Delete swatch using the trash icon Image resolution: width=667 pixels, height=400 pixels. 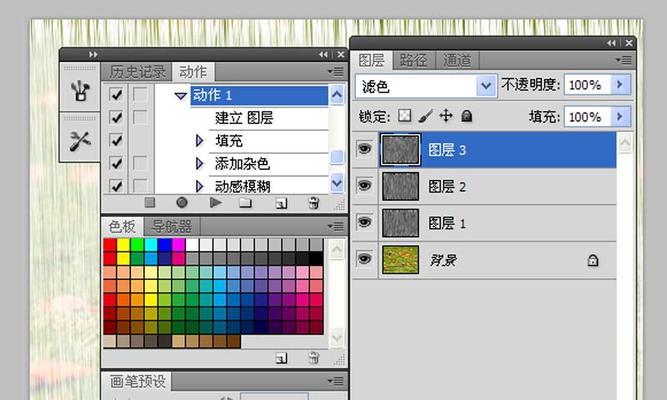[x=314, y=358]
